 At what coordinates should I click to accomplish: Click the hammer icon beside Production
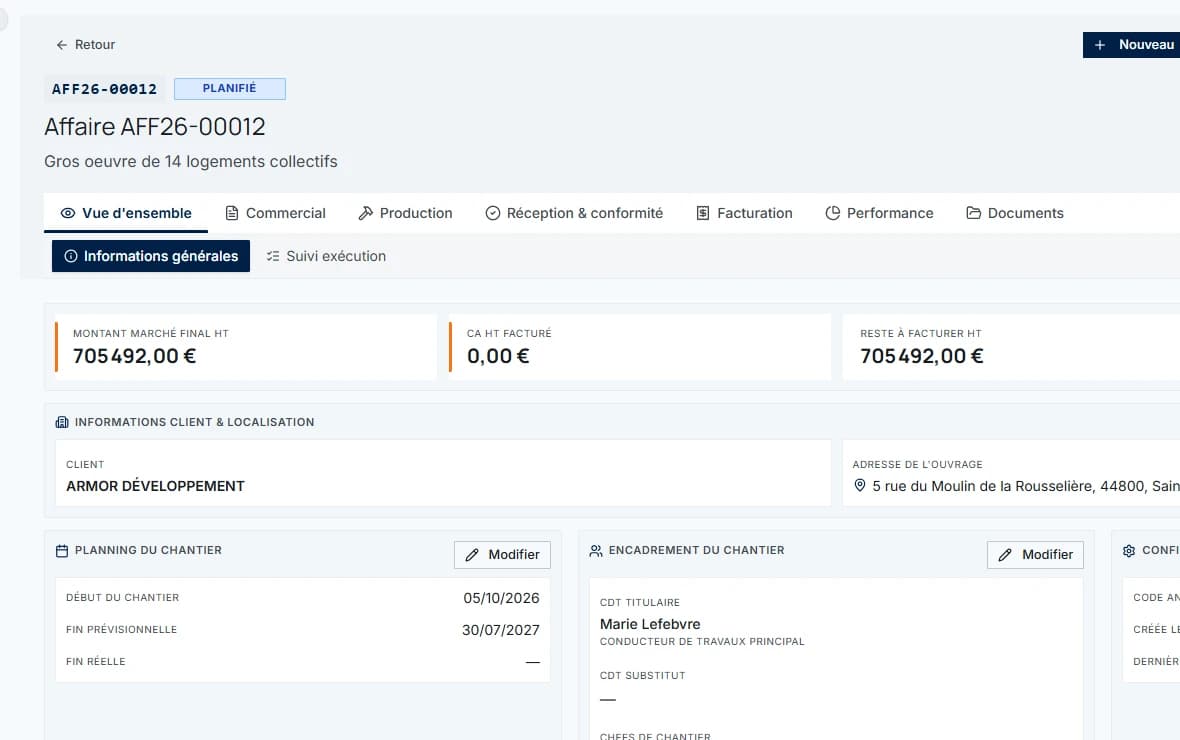point(366,213)
